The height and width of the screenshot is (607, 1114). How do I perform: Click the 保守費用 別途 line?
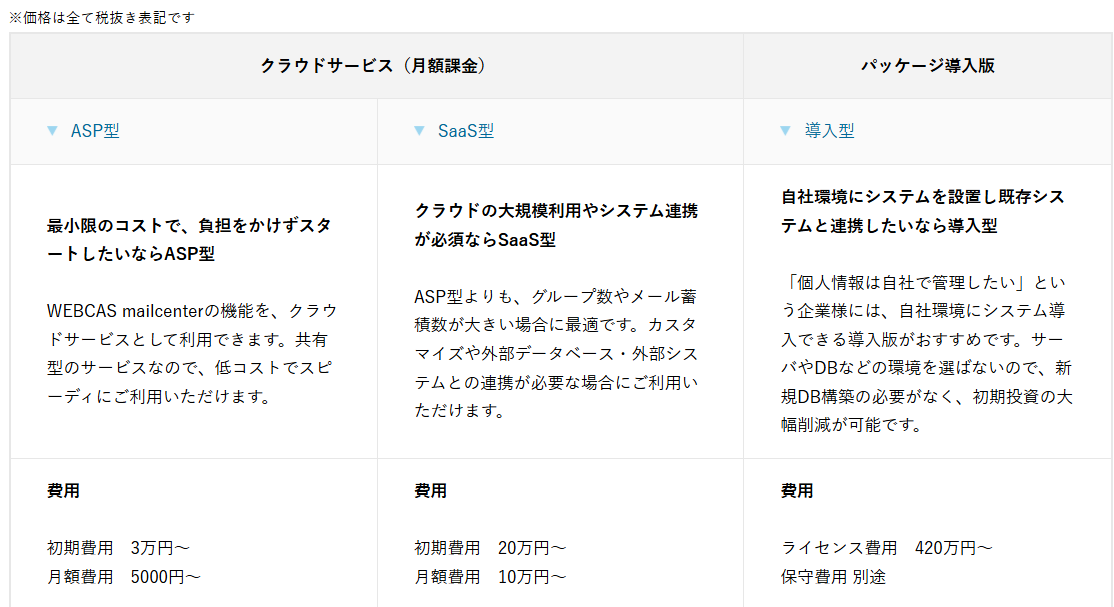pyautogui.click(x=833, y=577)
